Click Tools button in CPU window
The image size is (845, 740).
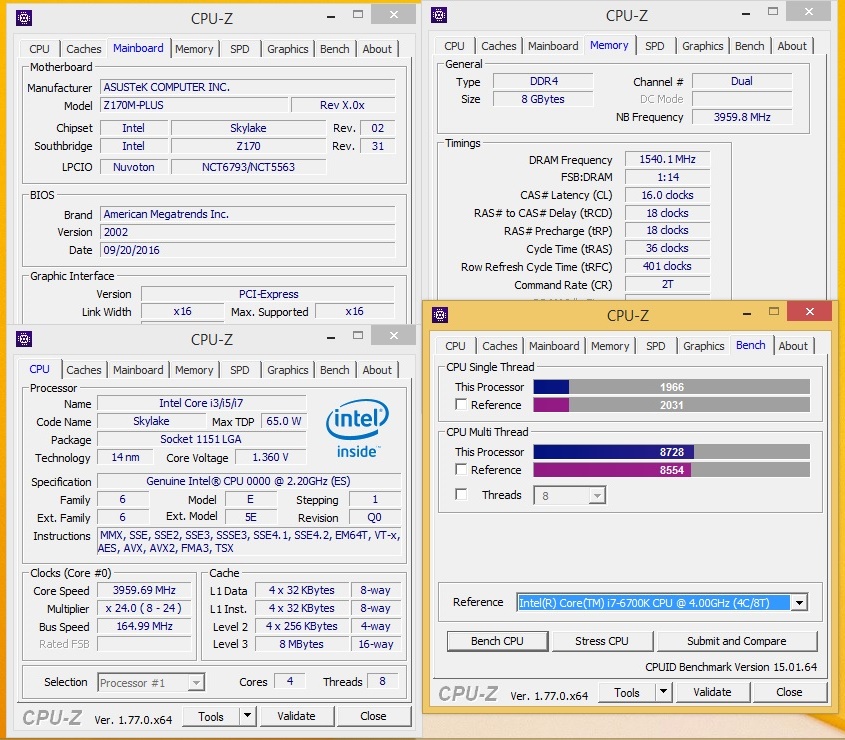tap(211, 716)
